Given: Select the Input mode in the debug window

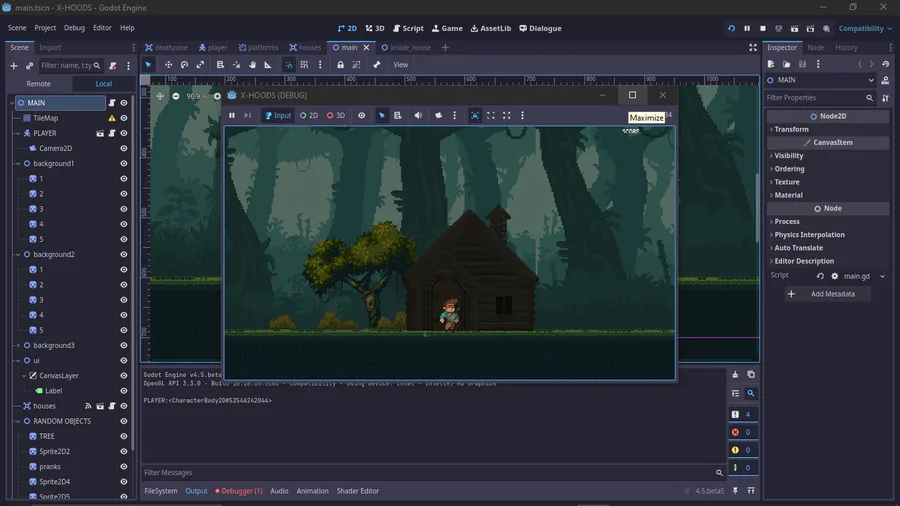Looking at the screenshot, I should [x=278, y=115].
